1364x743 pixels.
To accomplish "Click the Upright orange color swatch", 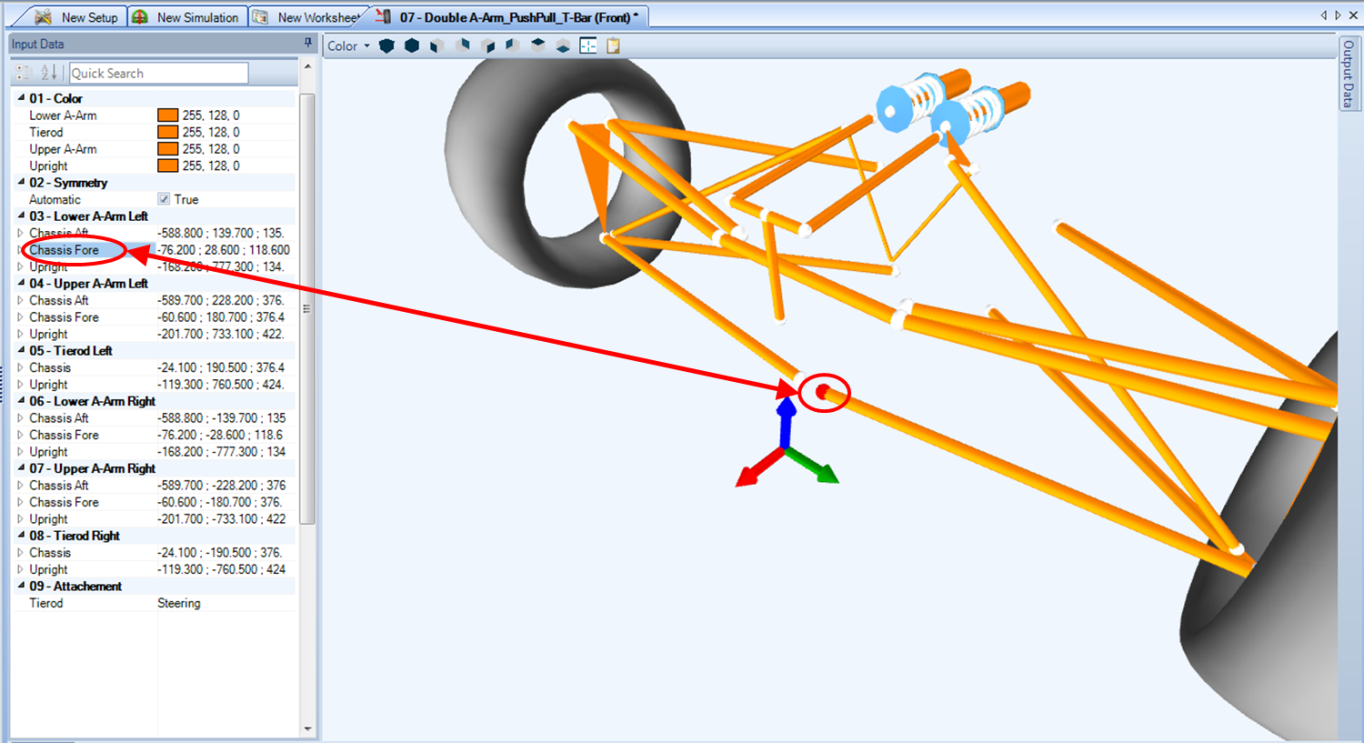I will tap(167, 166).
